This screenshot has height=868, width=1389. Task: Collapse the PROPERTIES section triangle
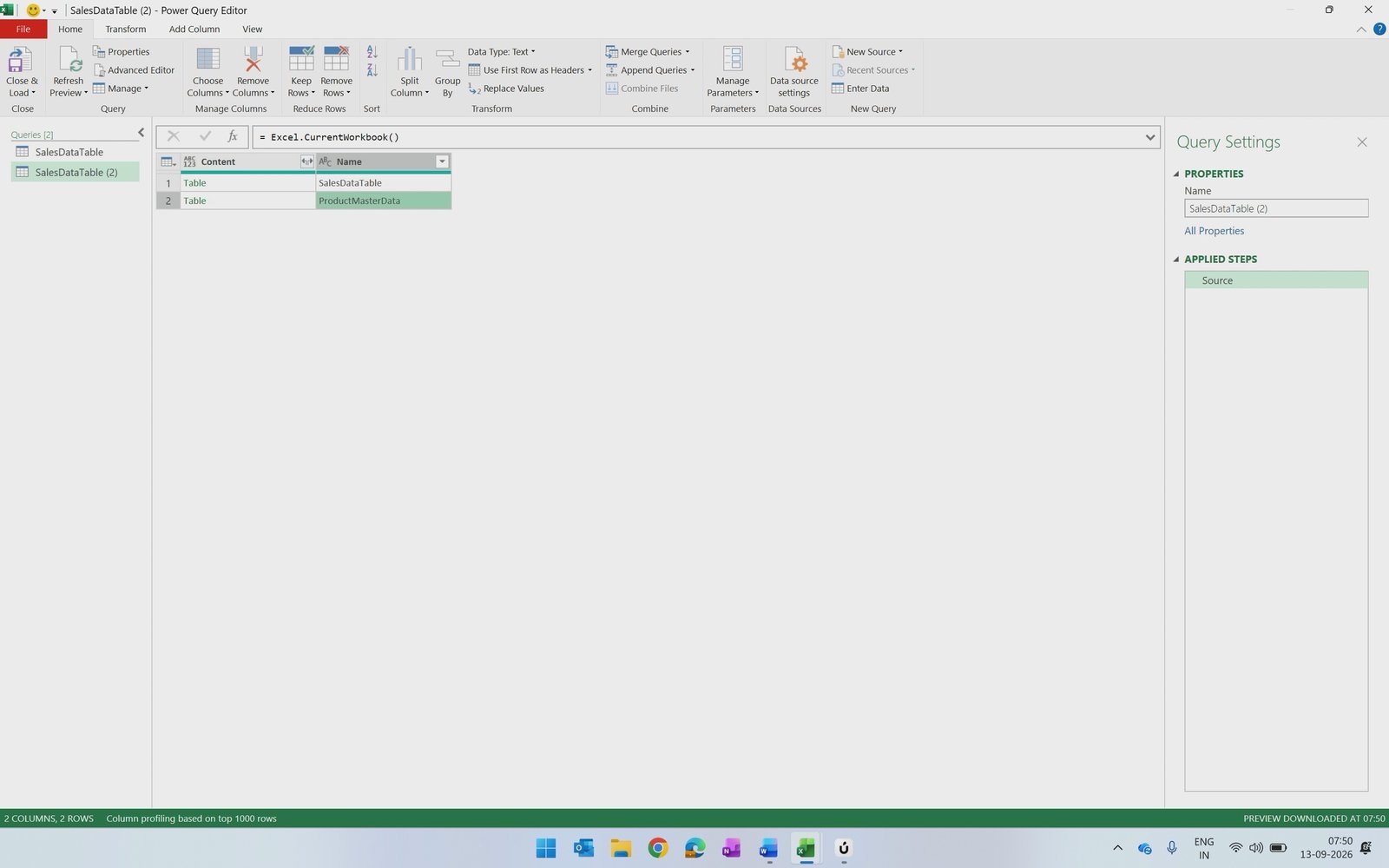tap(1176, 174)
